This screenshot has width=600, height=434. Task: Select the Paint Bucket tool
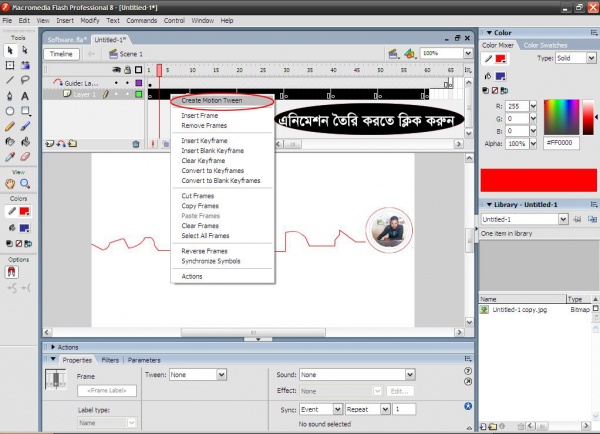[x=25, y=142]
